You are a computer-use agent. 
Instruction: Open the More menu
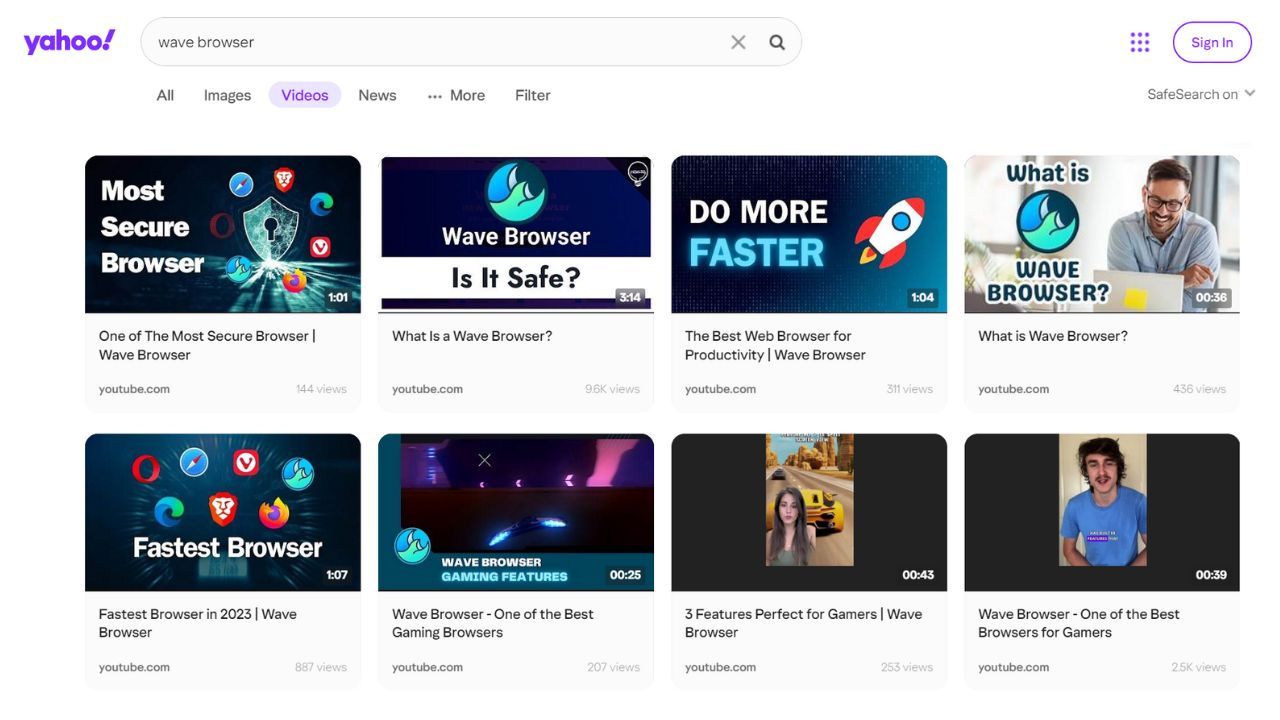(x=466, y=95)
